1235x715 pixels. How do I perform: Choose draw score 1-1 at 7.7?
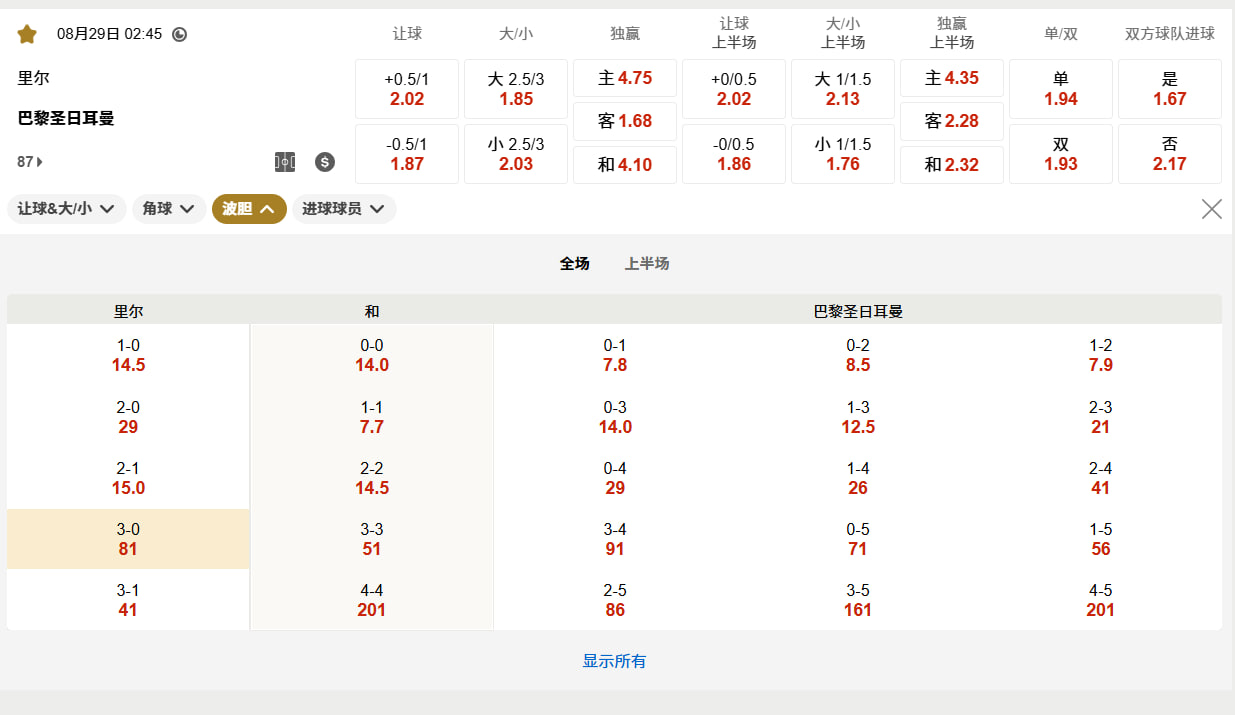(x=372, y=417)
